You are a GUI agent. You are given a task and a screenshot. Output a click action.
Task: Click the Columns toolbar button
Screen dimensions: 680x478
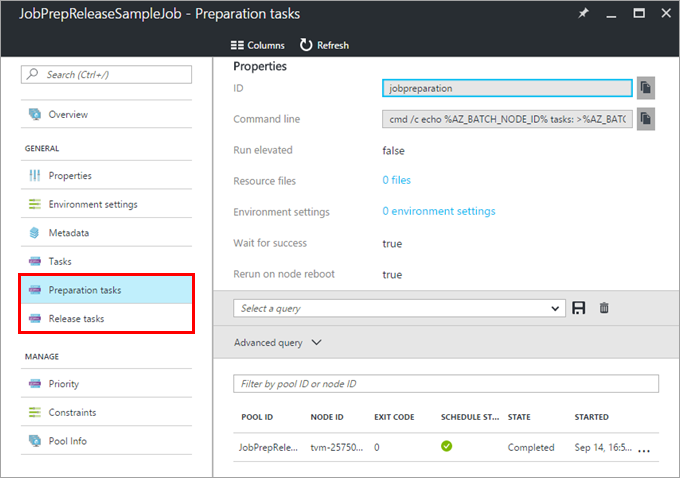[x=257, y=45]
